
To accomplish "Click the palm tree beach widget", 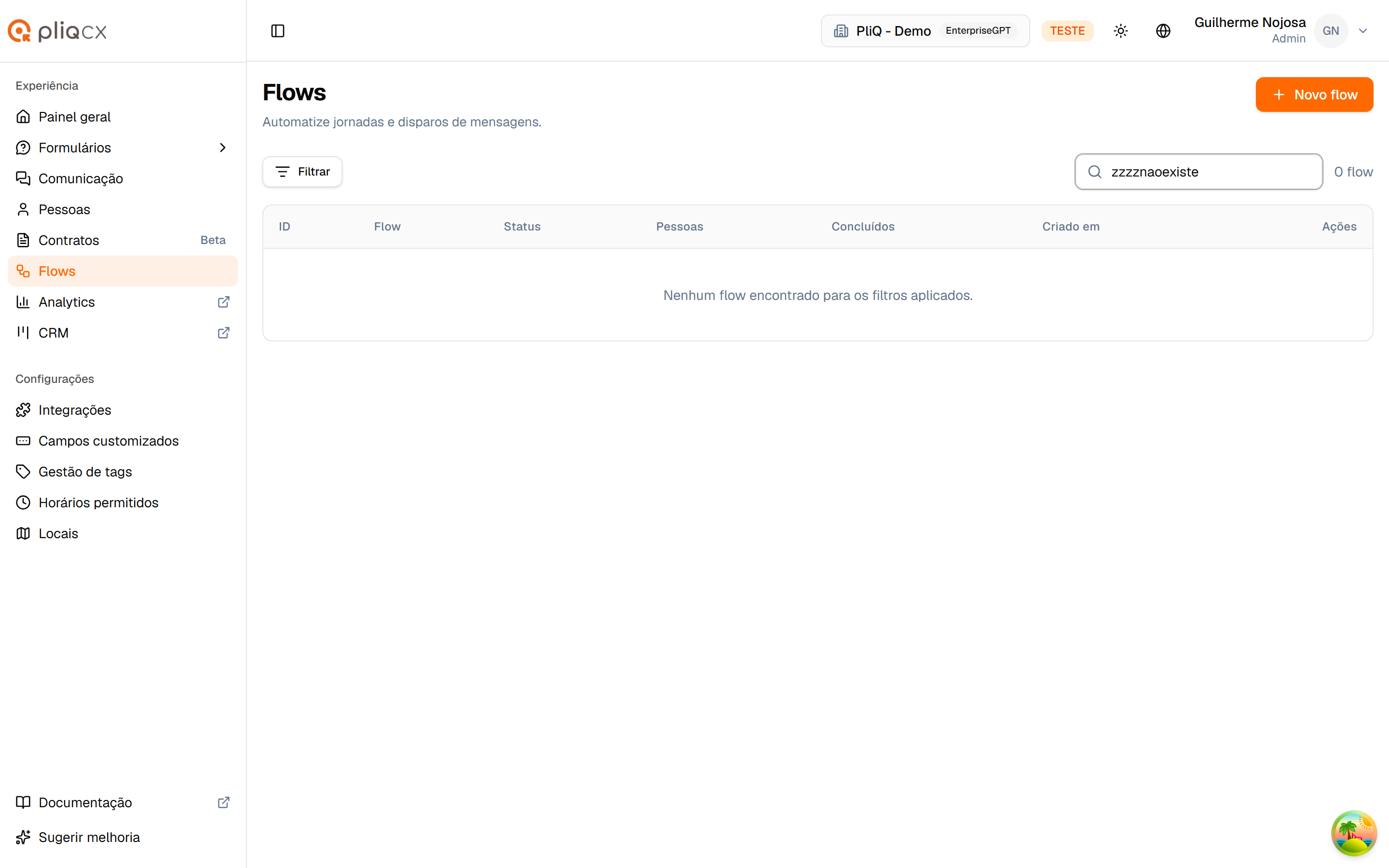I will 1354,833.
